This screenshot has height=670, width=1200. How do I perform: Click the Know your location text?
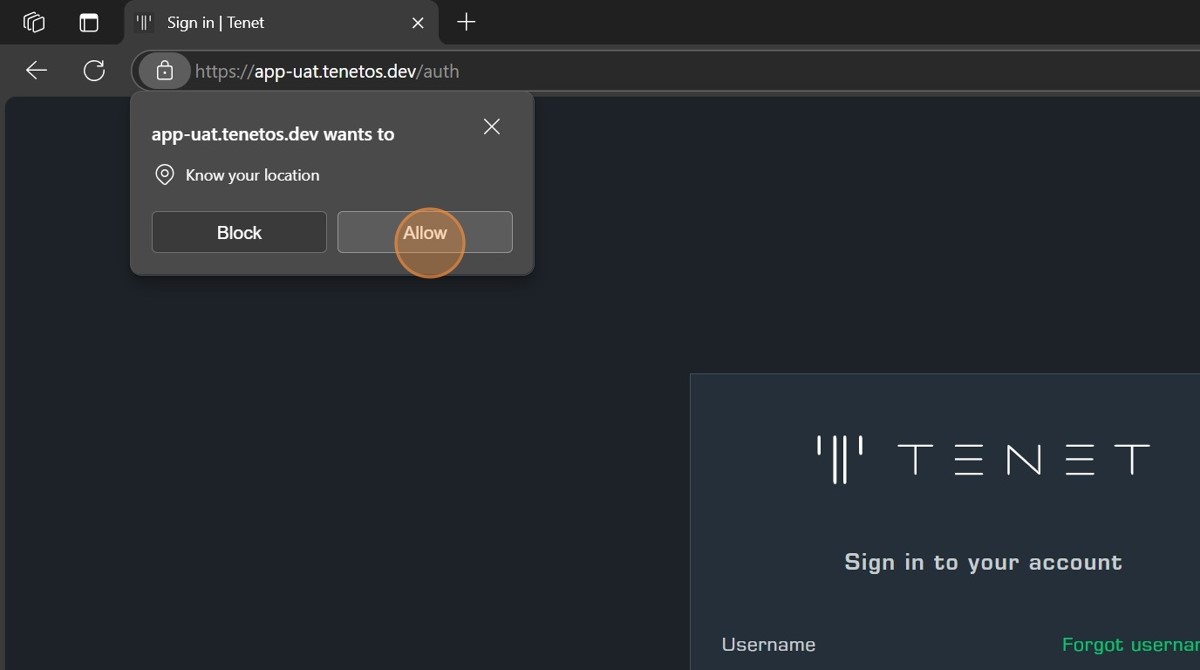pos(252,175)
